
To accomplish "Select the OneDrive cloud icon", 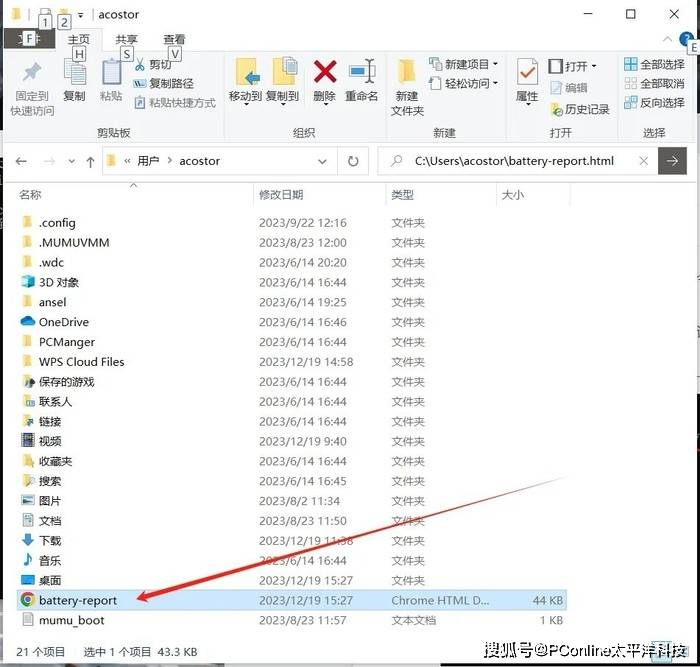I will (28, 321).
